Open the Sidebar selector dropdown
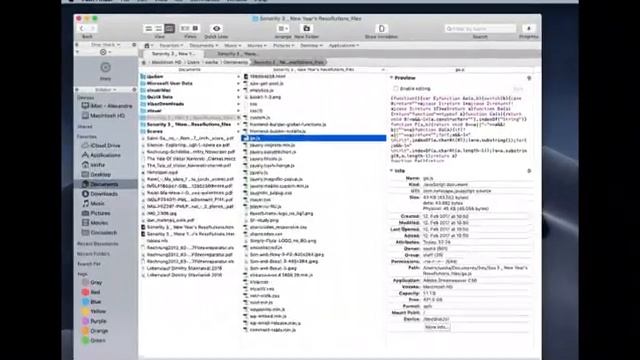640x360 pixels. 105,90
